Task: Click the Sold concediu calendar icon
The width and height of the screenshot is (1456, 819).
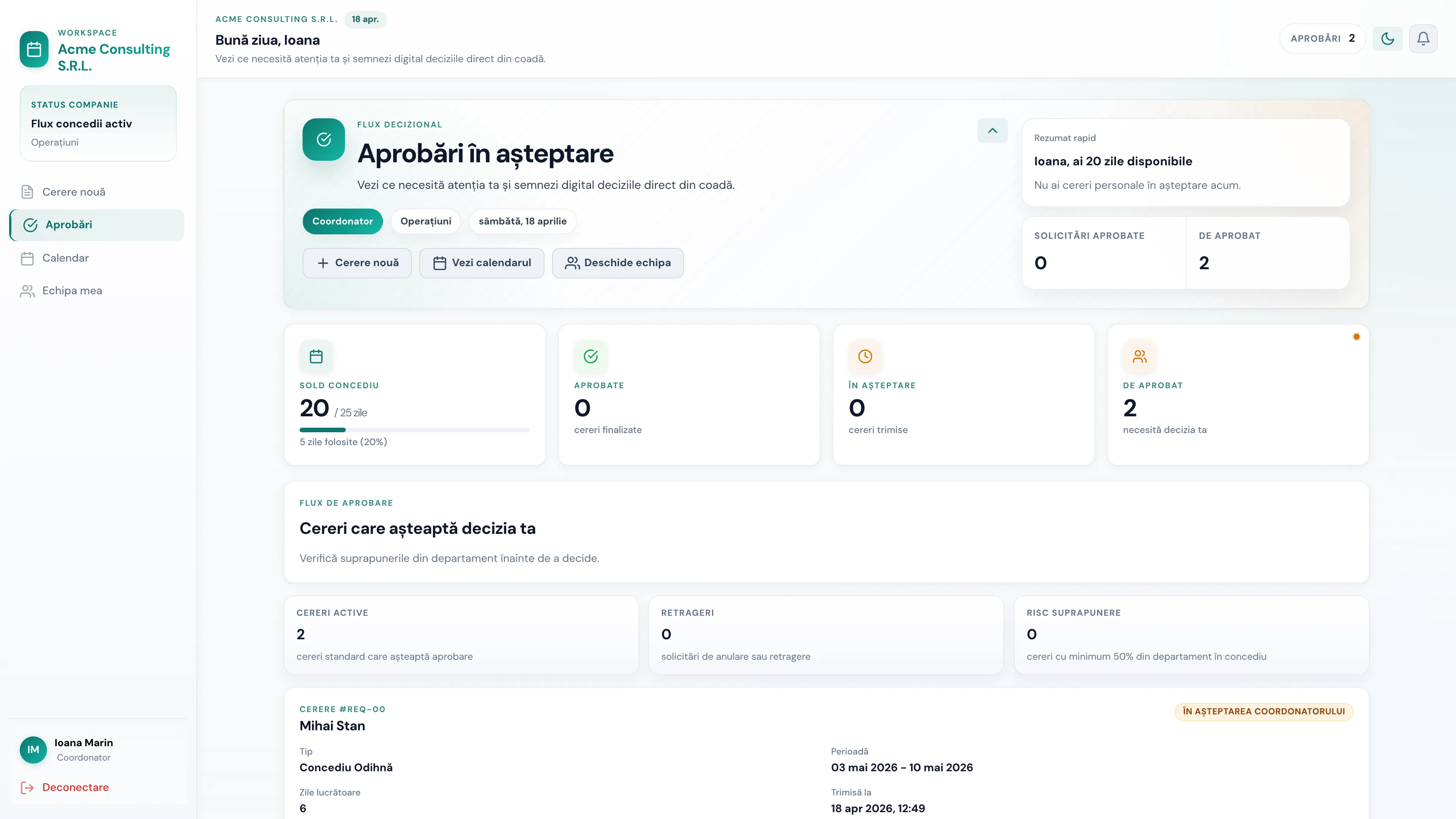Action: 316,356
